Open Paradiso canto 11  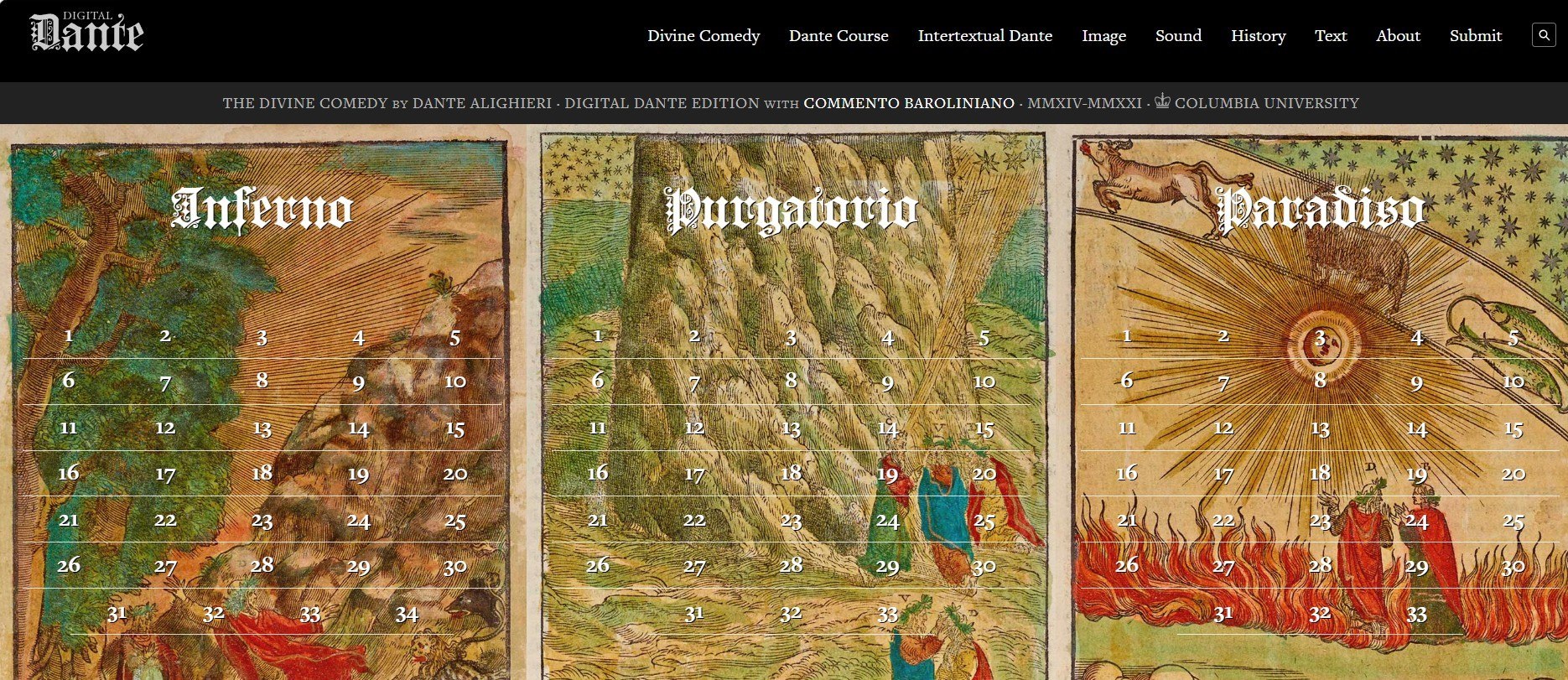pos(1127,428)
